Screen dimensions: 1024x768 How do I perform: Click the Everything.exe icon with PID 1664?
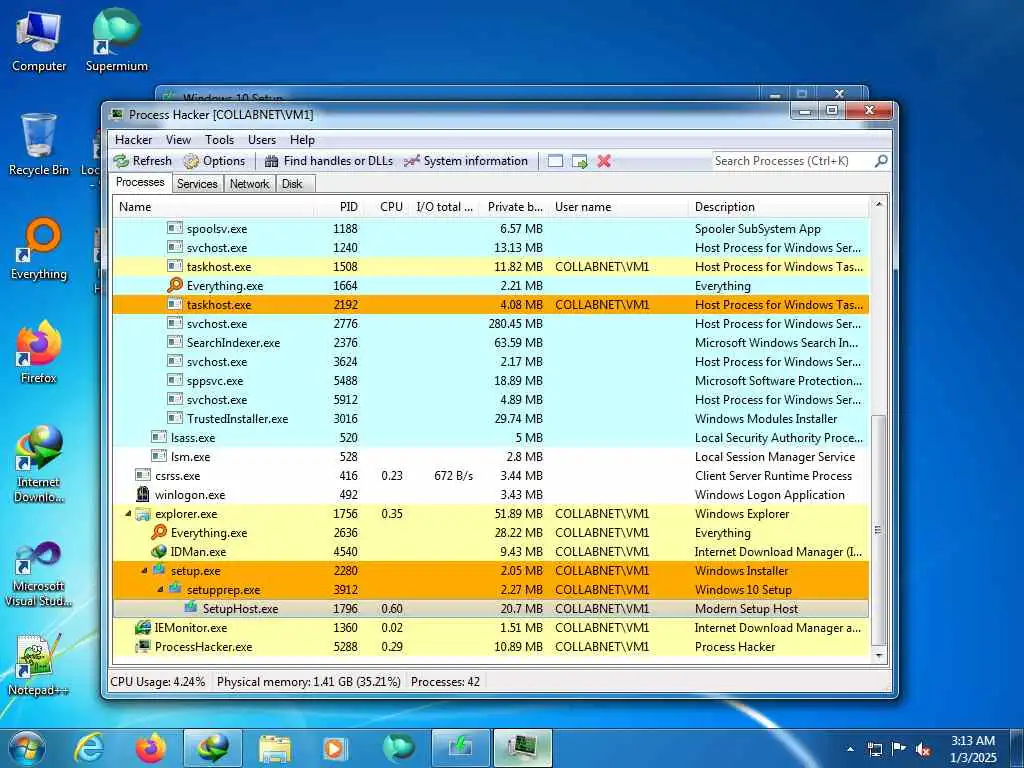[x=175, y=285]
